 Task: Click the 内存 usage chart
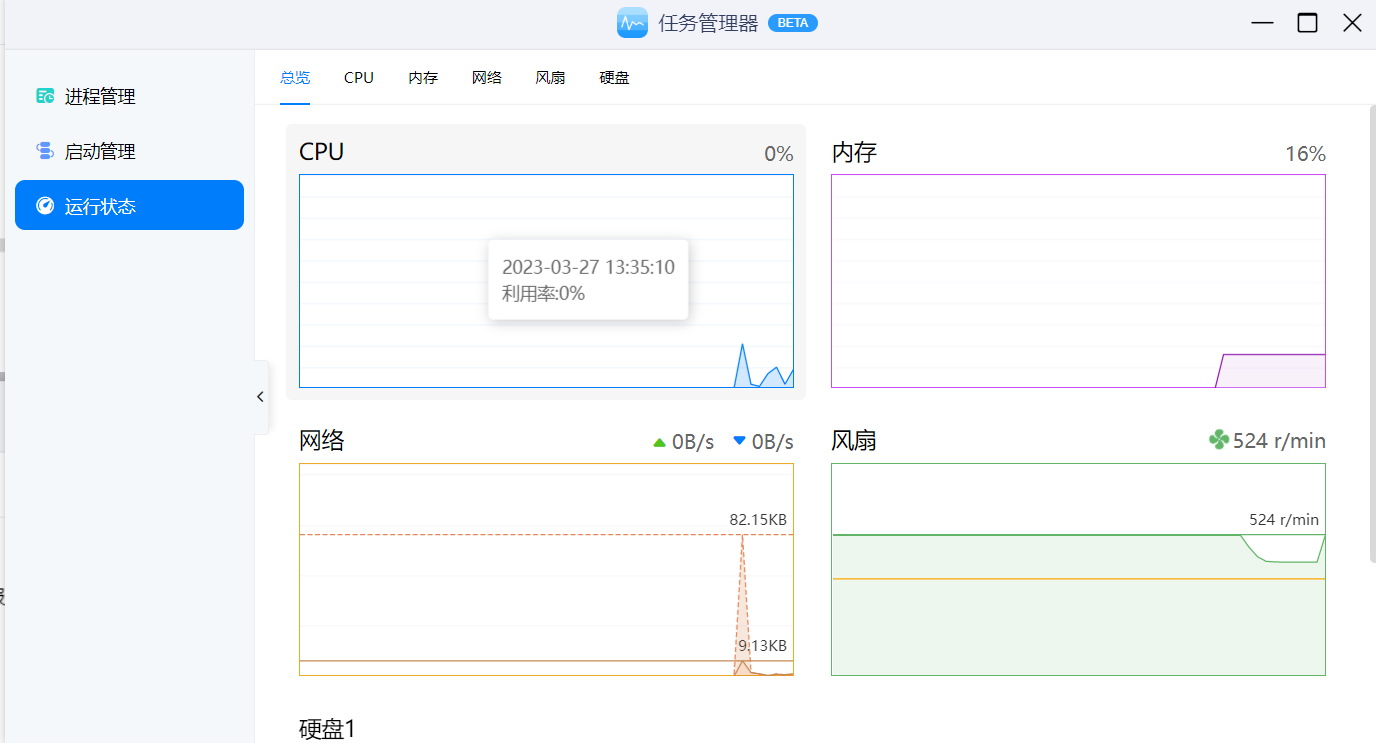coord(1078,281)
